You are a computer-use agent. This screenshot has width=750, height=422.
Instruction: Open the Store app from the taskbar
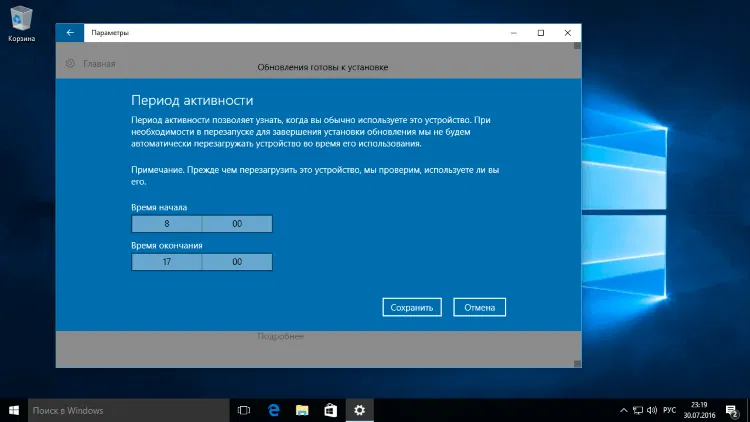331,410
